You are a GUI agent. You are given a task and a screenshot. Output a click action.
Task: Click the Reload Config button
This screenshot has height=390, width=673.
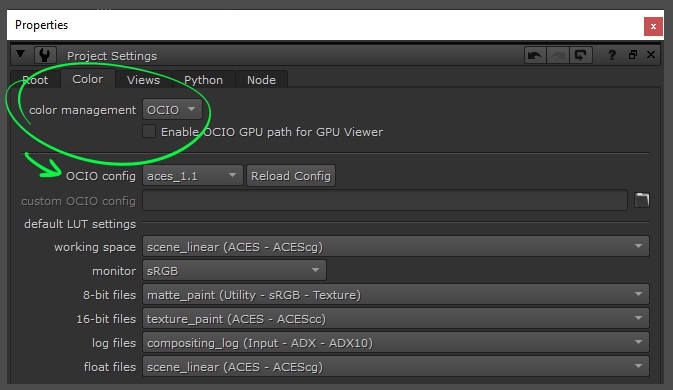pos(291,176)
